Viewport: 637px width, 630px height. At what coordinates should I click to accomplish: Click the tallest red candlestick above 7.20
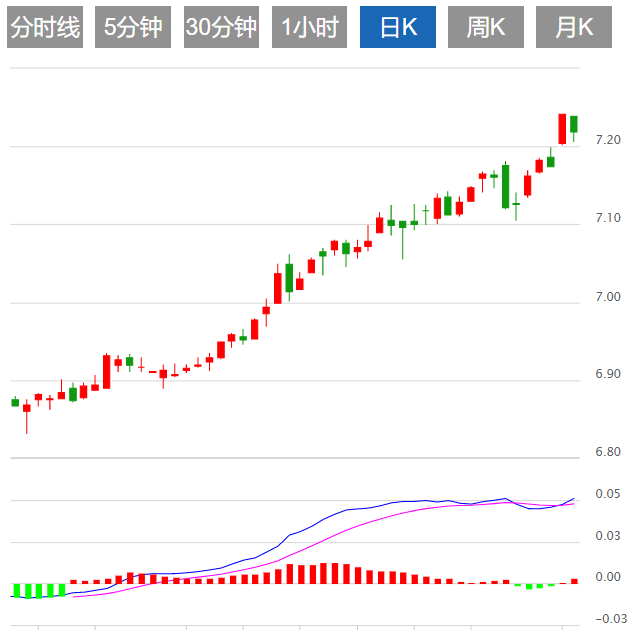[x=562, y=129]
